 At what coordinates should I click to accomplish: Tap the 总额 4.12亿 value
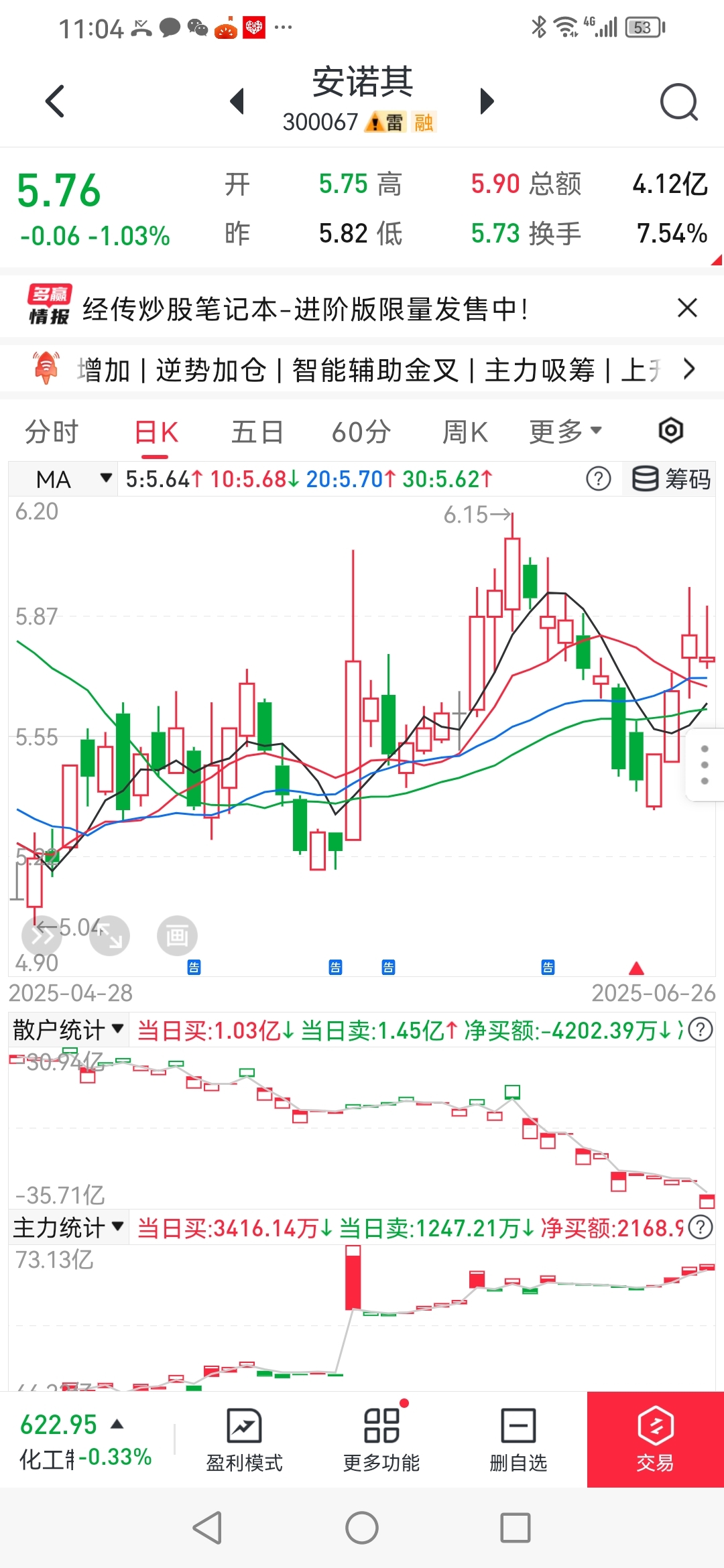(670, 184)
